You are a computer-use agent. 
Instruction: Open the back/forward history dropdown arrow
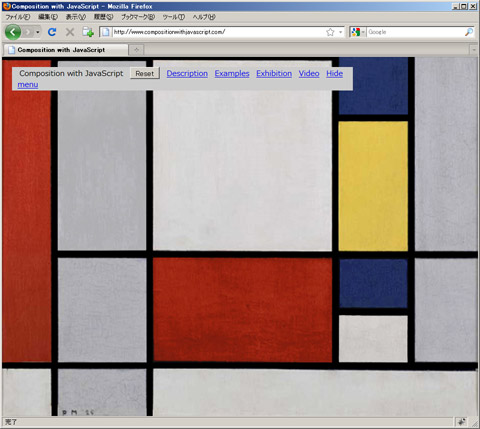pos(38,32)
